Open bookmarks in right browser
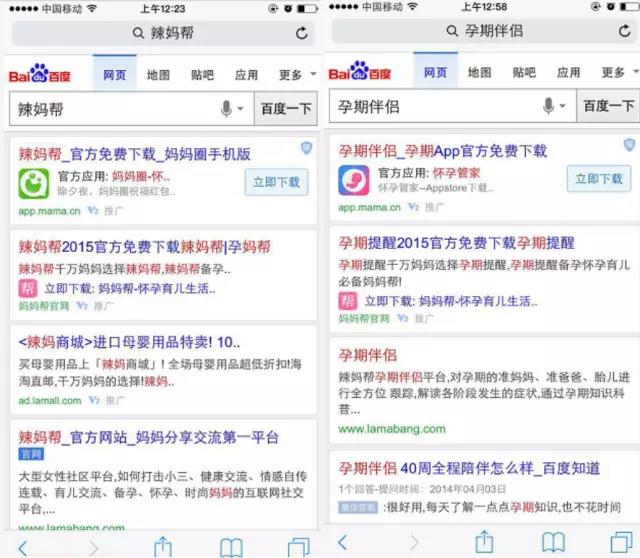 (553, 542)
